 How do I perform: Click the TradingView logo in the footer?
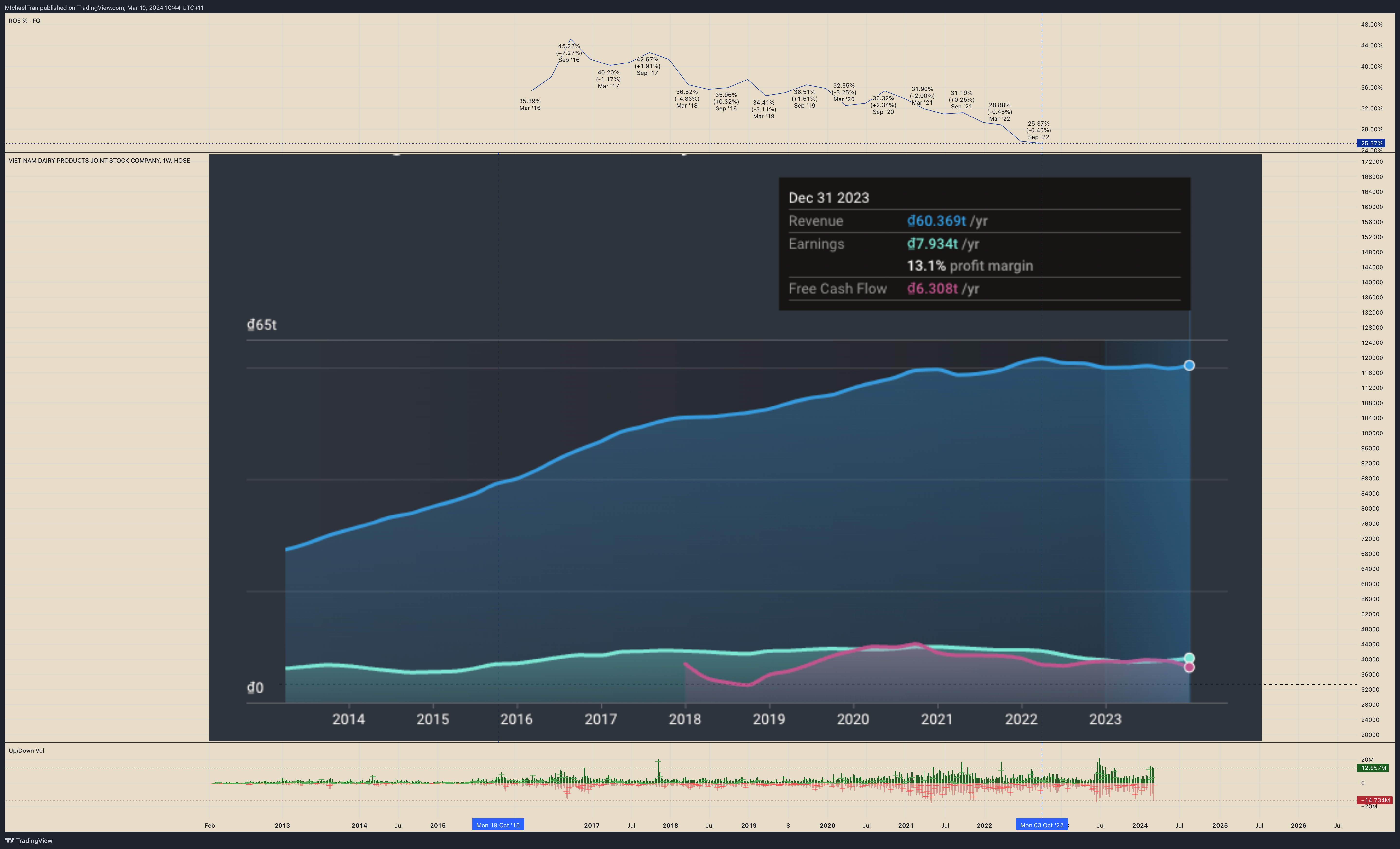click(x=28, y=840)
